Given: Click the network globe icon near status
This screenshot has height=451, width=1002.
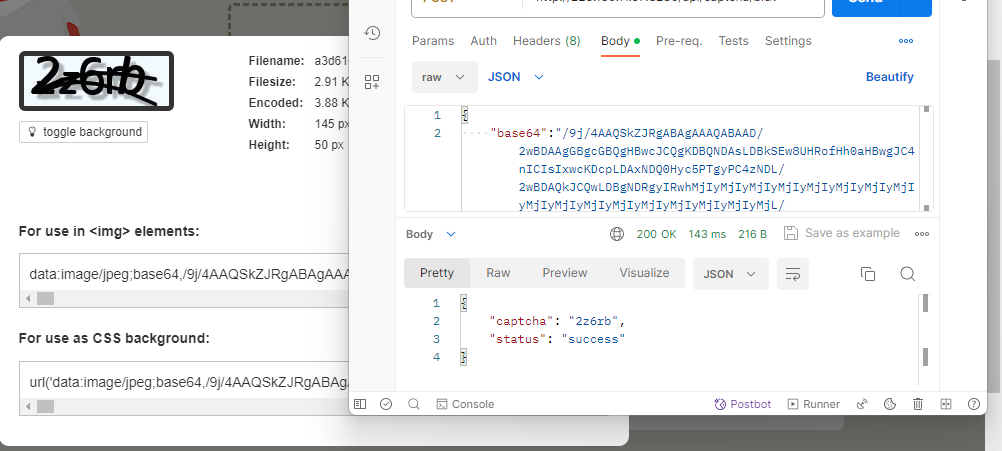Looking at the screenshot, I should (x=617, y=234).
